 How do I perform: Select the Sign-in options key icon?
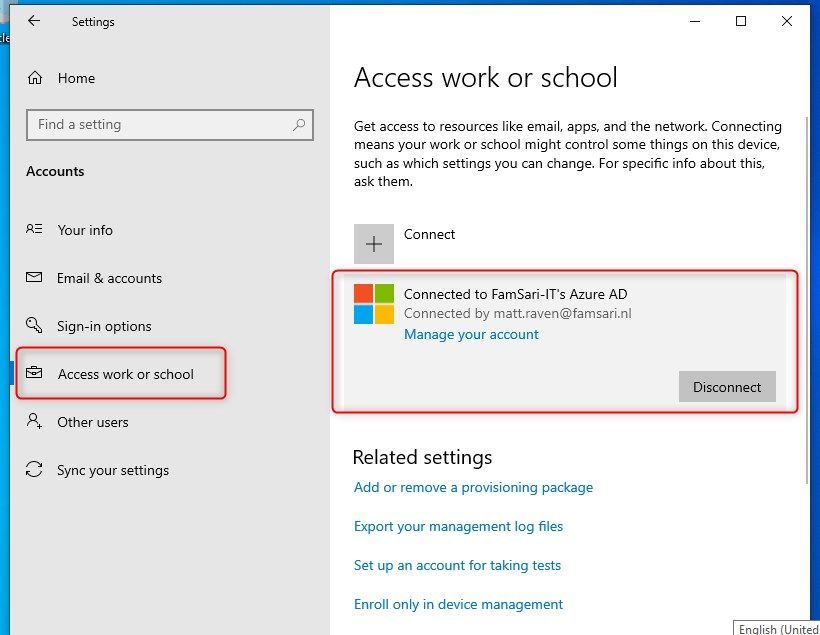pyautogui.click(x=35, y=325)
